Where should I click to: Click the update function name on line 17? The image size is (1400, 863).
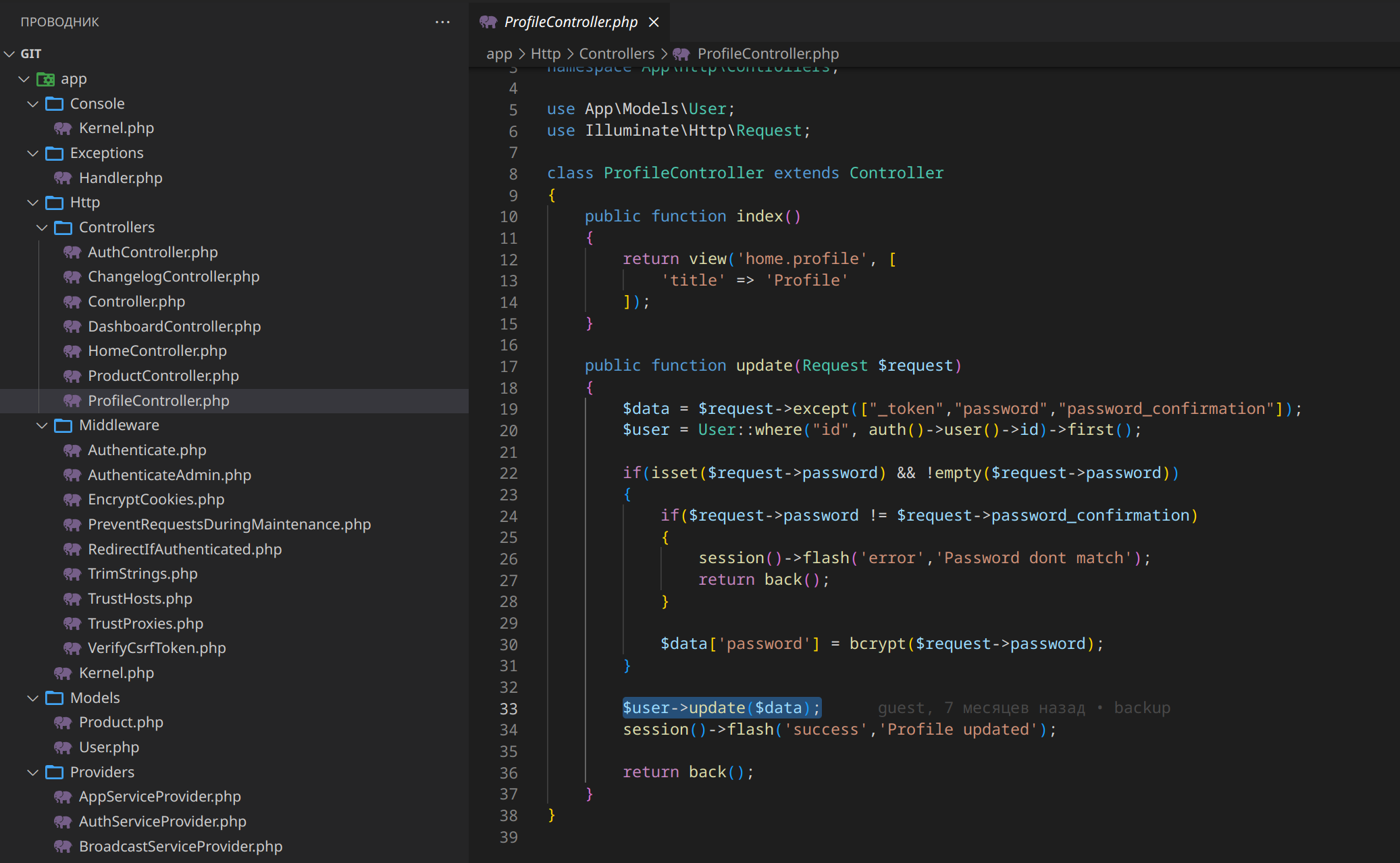(764, 366)
